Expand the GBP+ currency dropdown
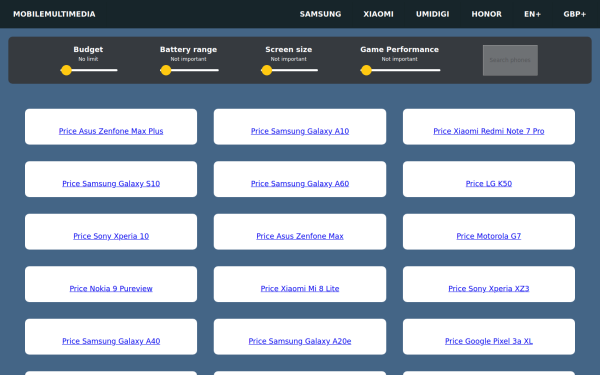Image resolution: width=600 pixels, height=375 pixels. tap(574, 14)
